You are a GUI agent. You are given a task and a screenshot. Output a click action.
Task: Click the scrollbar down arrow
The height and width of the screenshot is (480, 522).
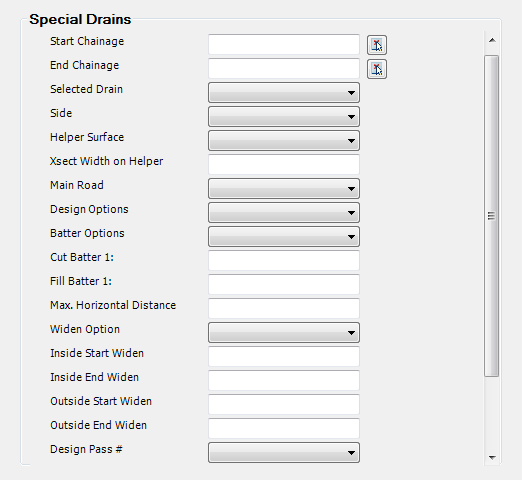(492, 458)
